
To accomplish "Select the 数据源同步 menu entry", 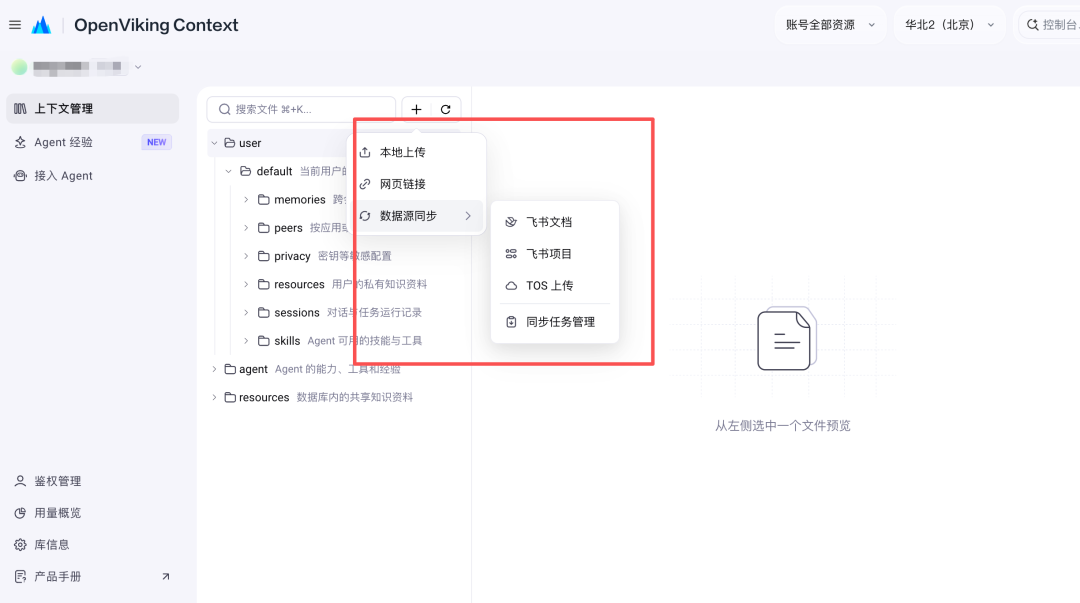I will [x=418, y=216].
